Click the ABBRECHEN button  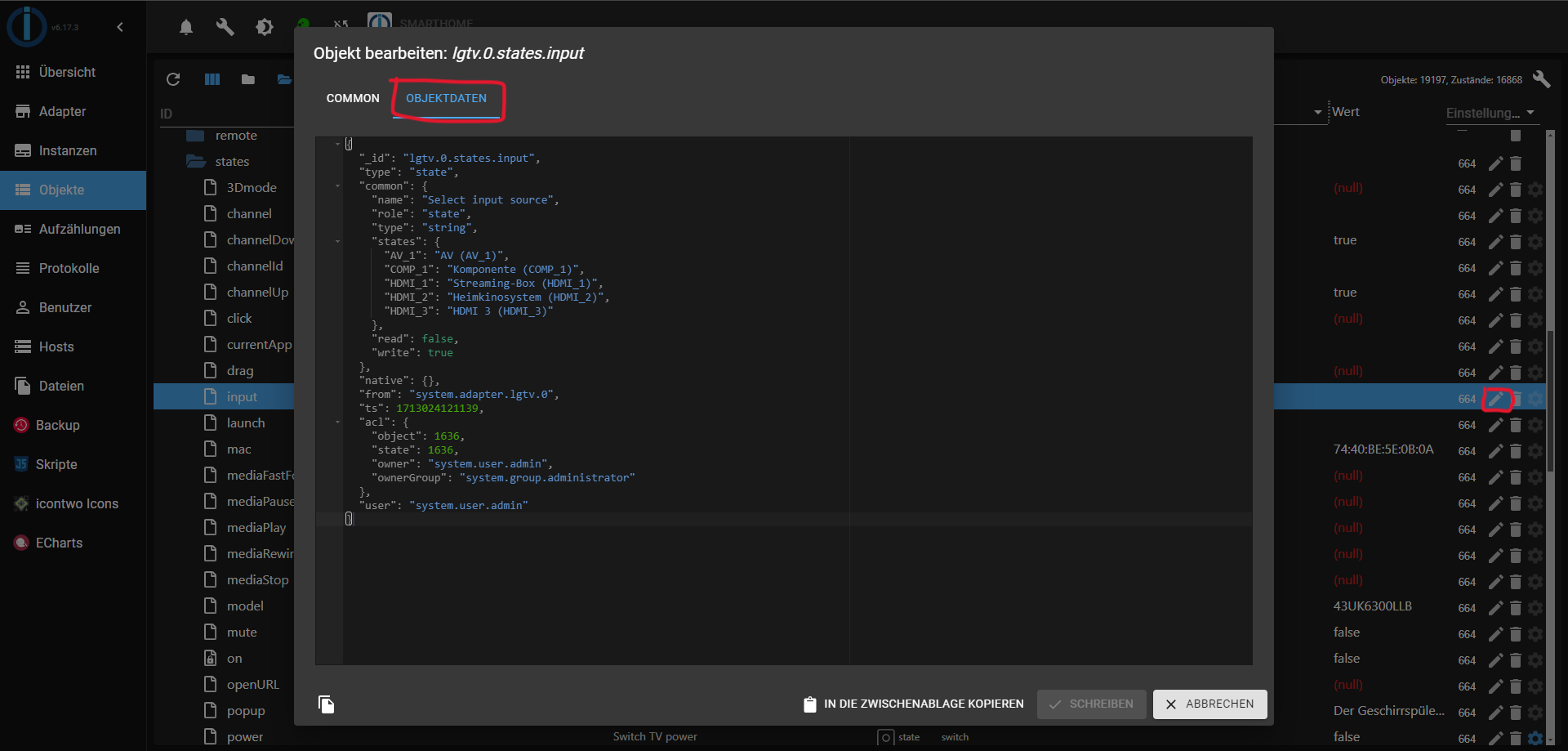point(1209,704)
